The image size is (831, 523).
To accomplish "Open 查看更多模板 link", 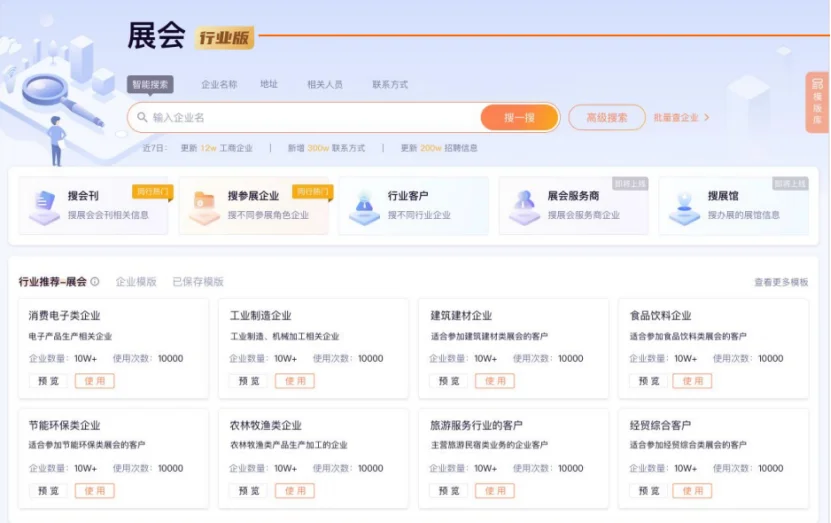I will pyautogui.click(x=781, y=282).
